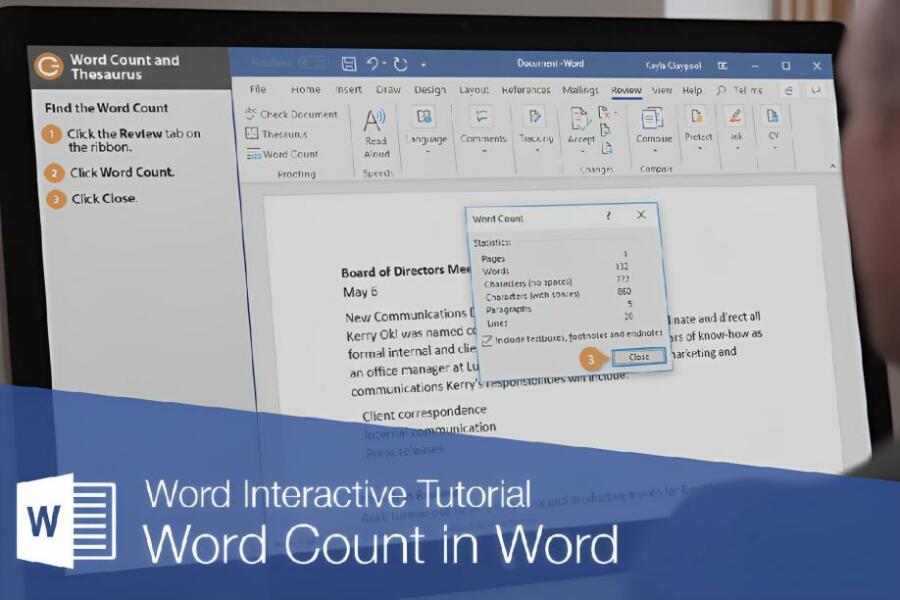Switch to the Insert tab
The height and width of the screenshot is (600, 900).
coord(348,89)
